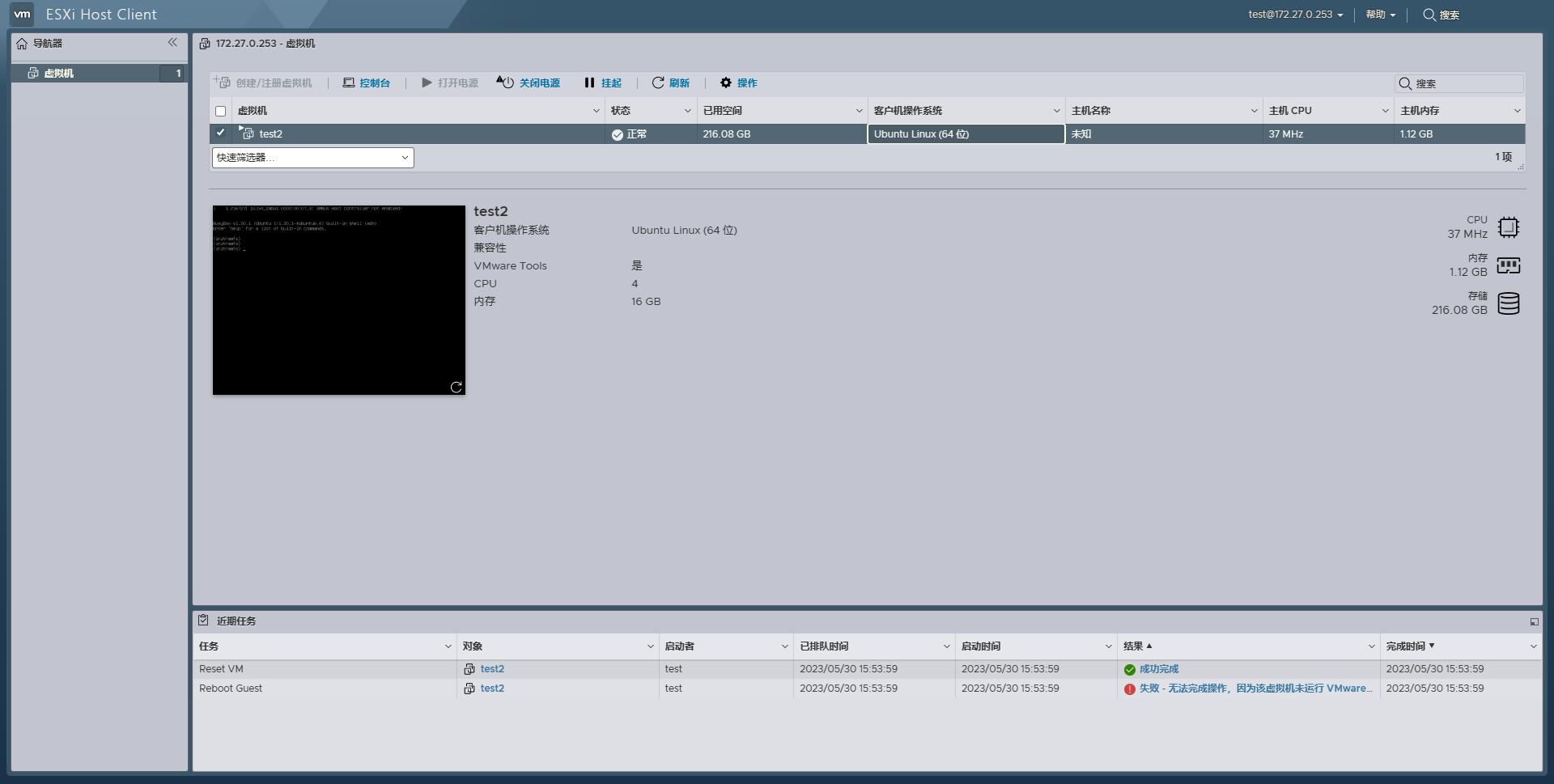
Task: Uncheck the test2 virtual machine row checkbox
Action: point(220,133)
